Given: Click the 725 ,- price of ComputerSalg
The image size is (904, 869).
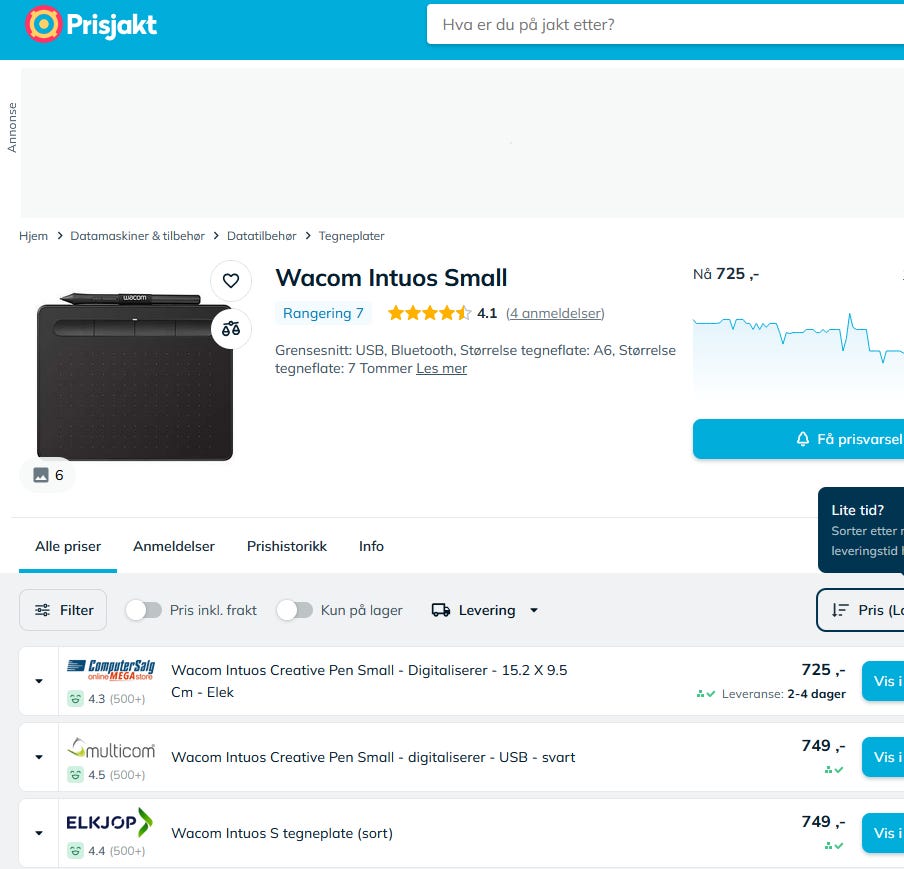Looking at the screenshot, I should tap(823, 669).
